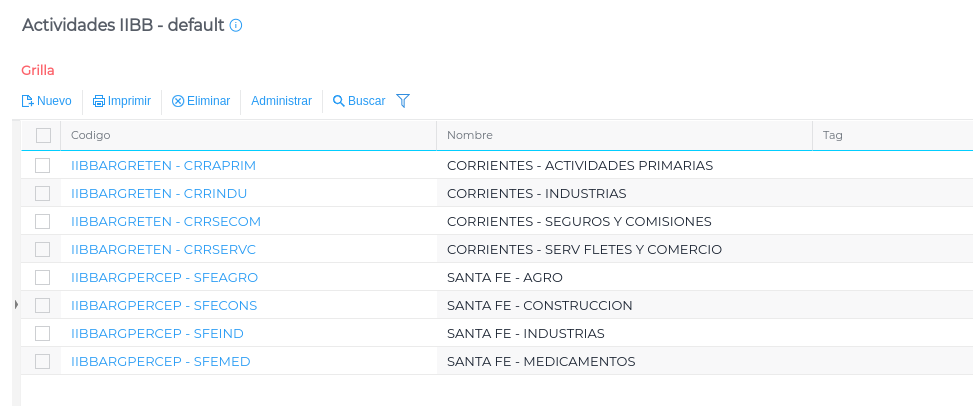Viewport: 973px width, 406px height.
Task: Click the Nuevo new-record icon
Action: coord(28,101)
